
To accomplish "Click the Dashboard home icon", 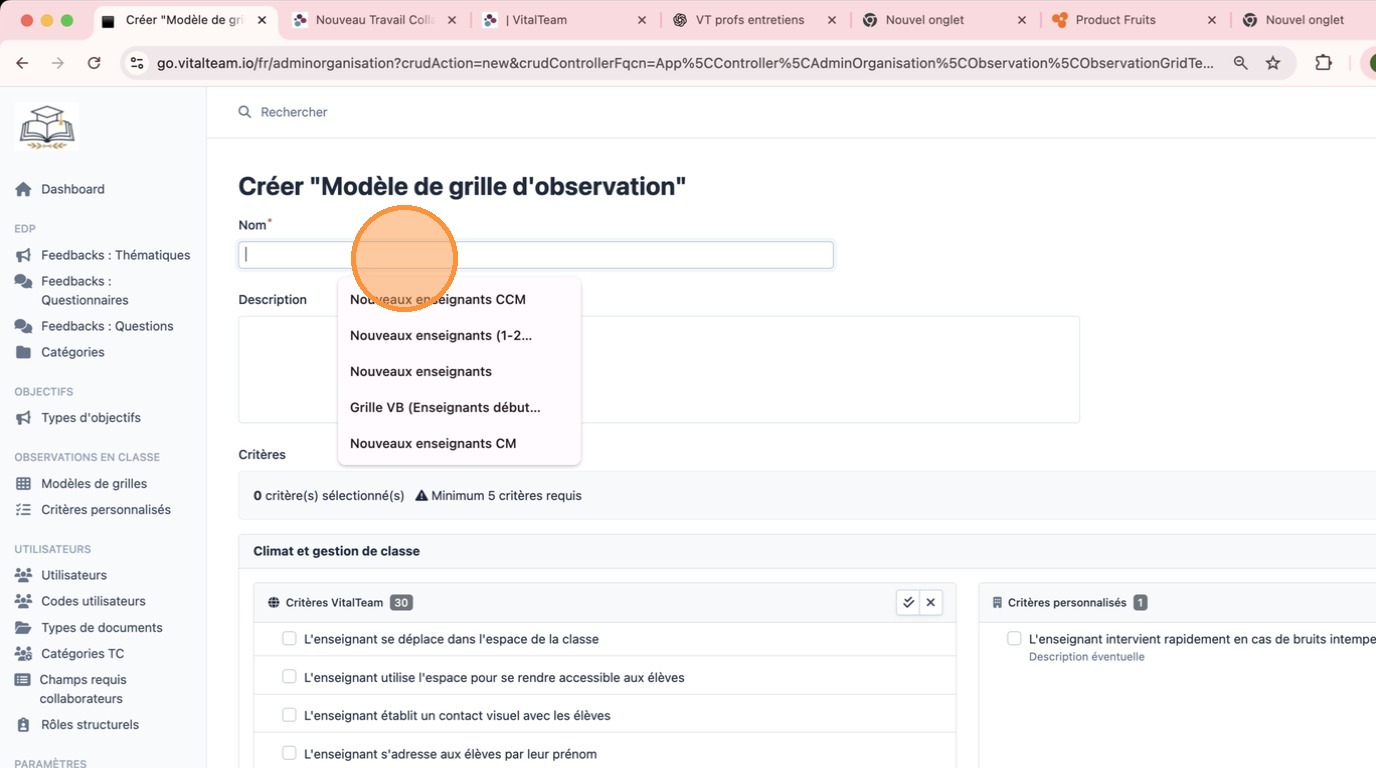I will point(23,189).
